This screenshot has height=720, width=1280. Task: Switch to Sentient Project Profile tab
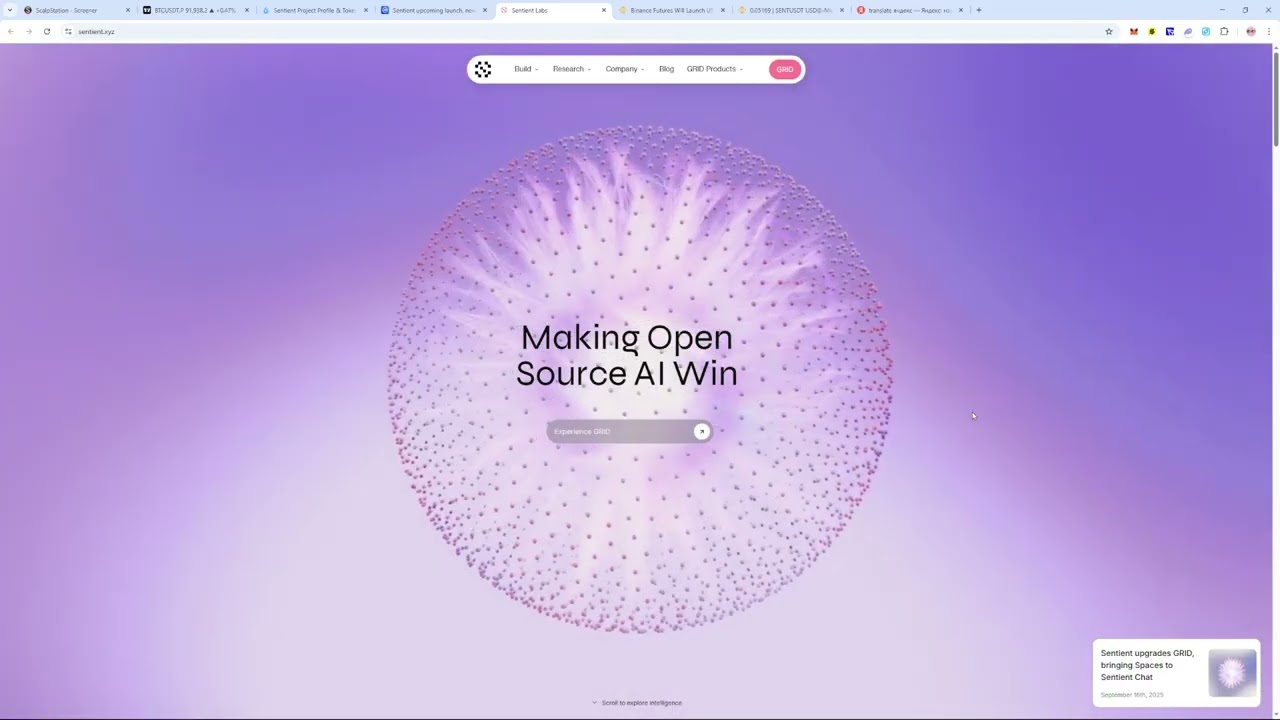tap(315, 10)
